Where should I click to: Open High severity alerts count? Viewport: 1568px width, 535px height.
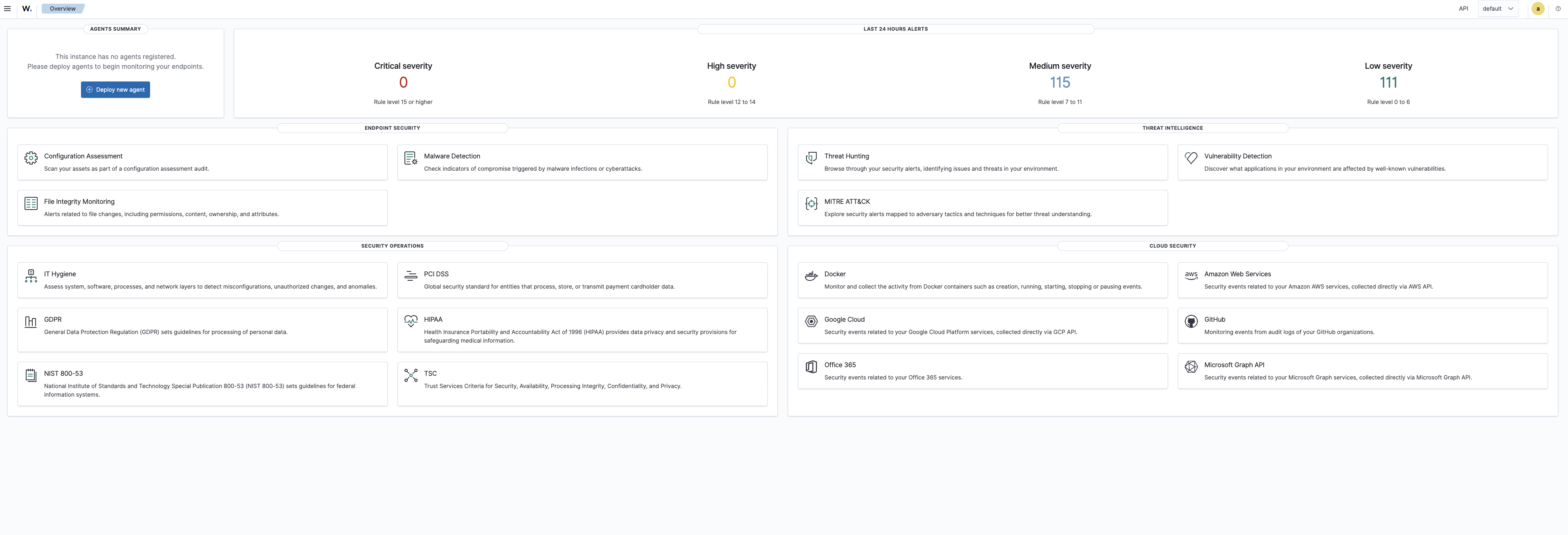coord(732,82)
